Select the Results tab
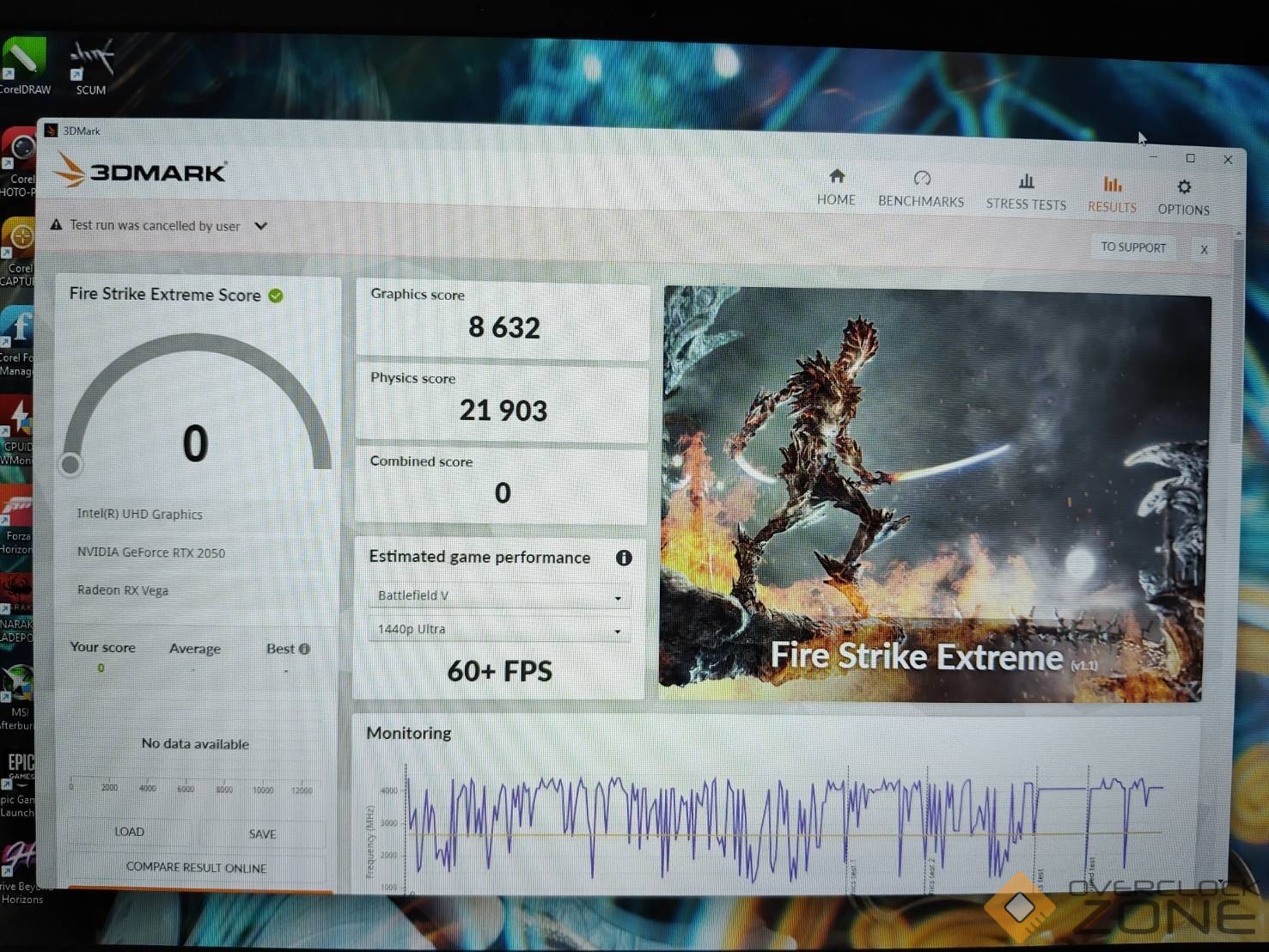This screenshot has height=952, width=1269. [1112, 195]
